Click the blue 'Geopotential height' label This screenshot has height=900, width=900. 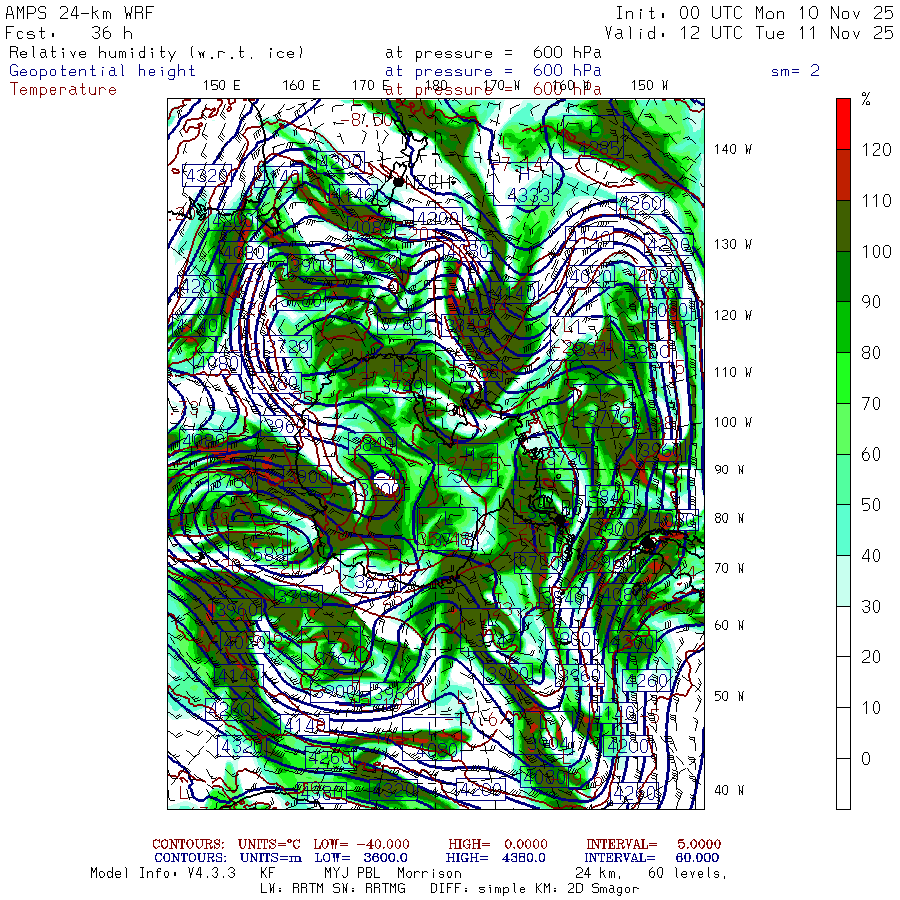102,71
